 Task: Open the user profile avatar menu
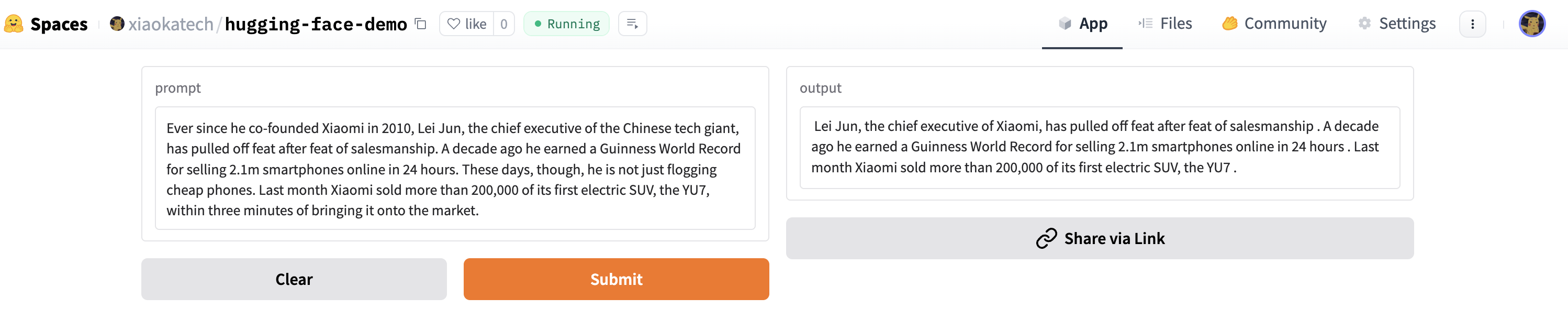coord(1532,24)
